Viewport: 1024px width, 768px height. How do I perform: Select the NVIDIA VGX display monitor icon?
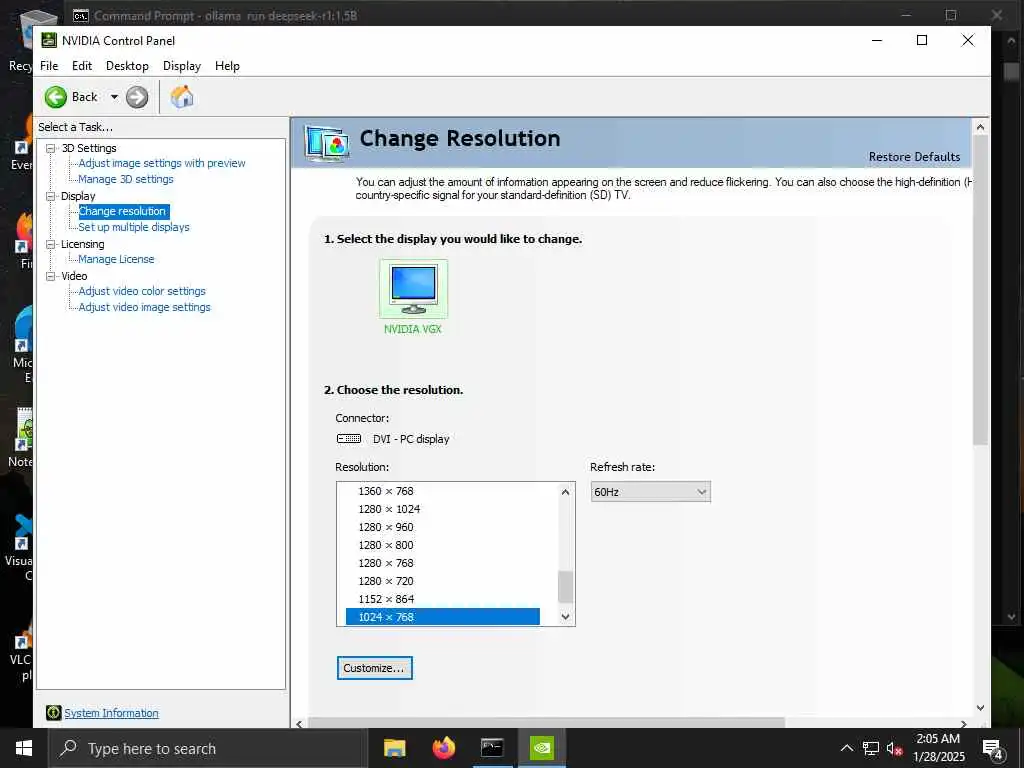pyautogui.click(x=413, y=288)
